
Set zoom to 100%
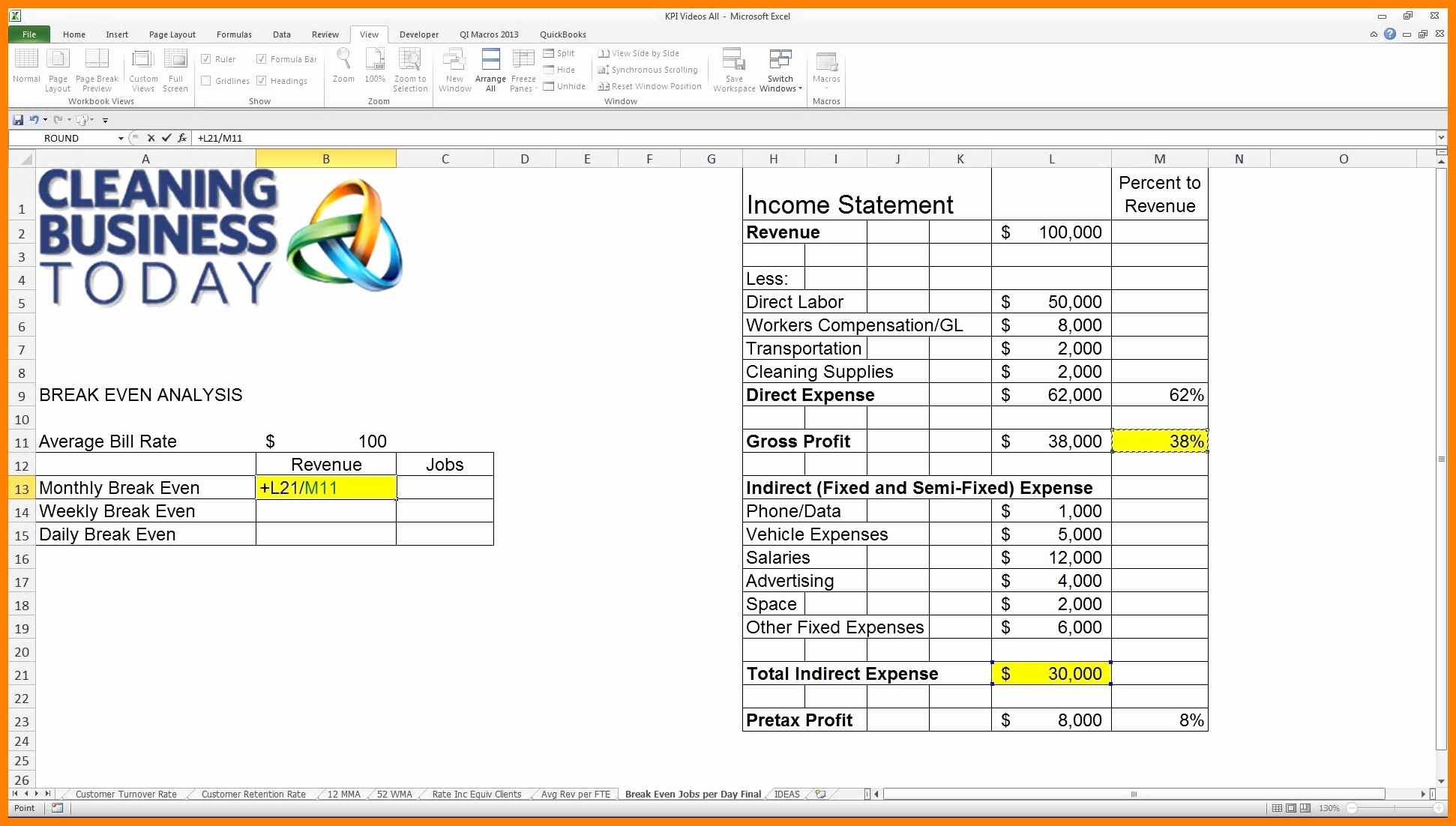pos(374,69)
